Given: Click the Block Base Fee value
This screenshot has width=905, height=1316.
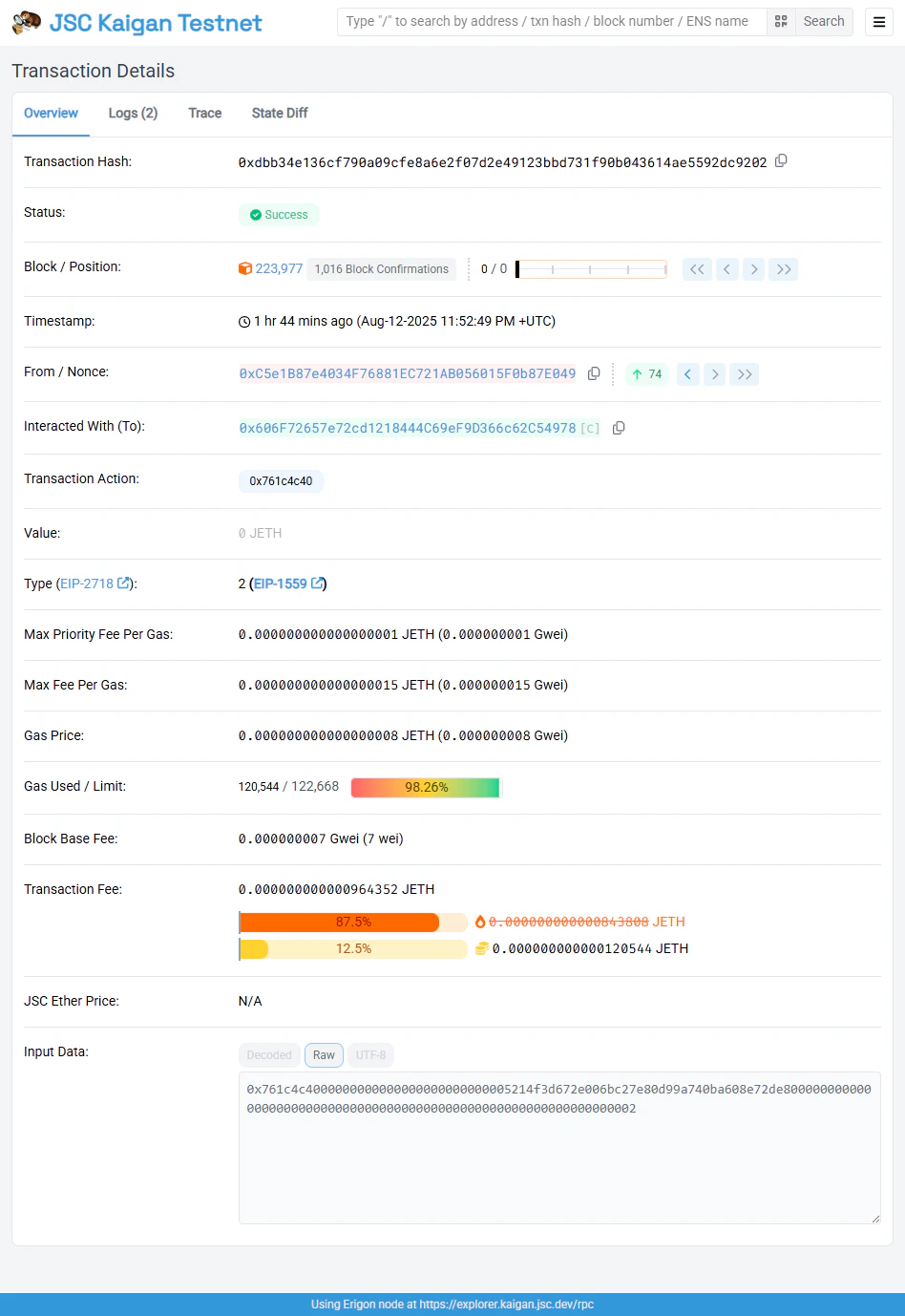Looking at the screenshot, I should click(x=321, y=838).
